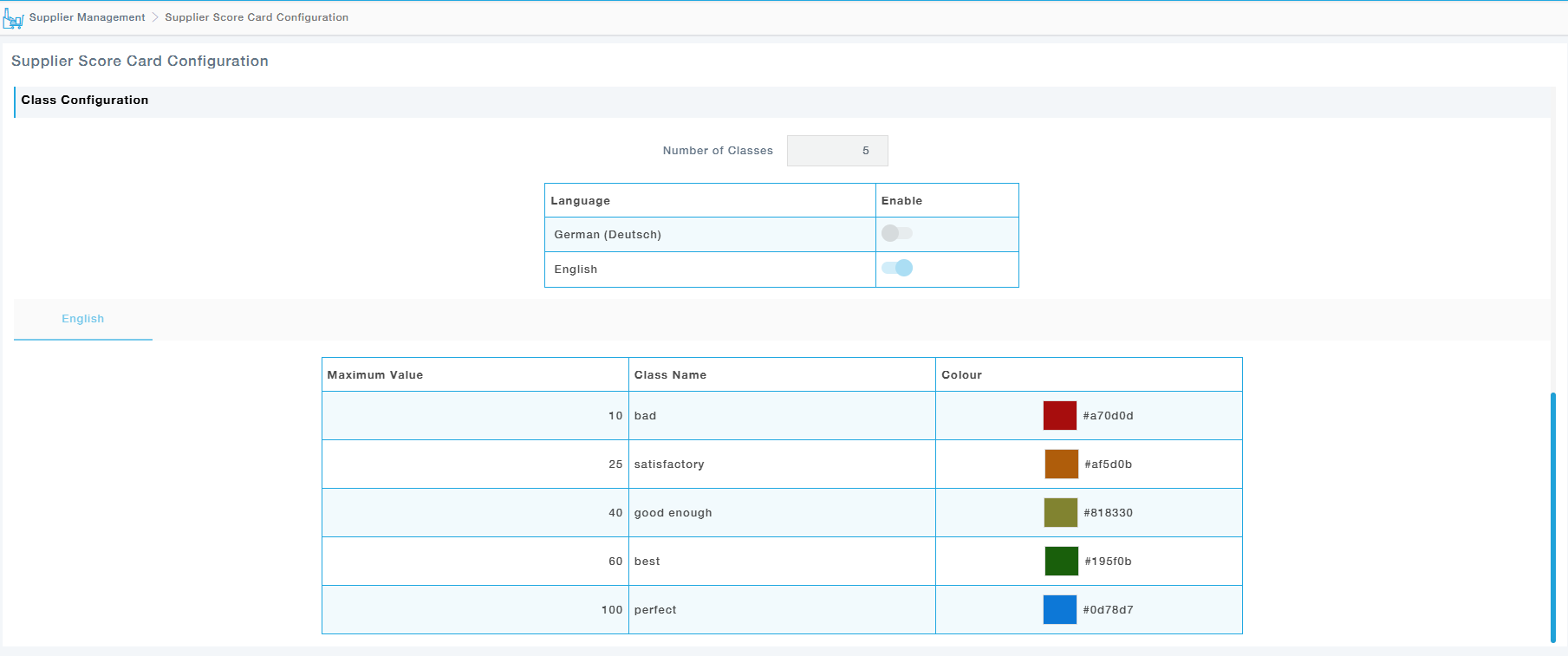Switch to the English tab

point(83,319)
